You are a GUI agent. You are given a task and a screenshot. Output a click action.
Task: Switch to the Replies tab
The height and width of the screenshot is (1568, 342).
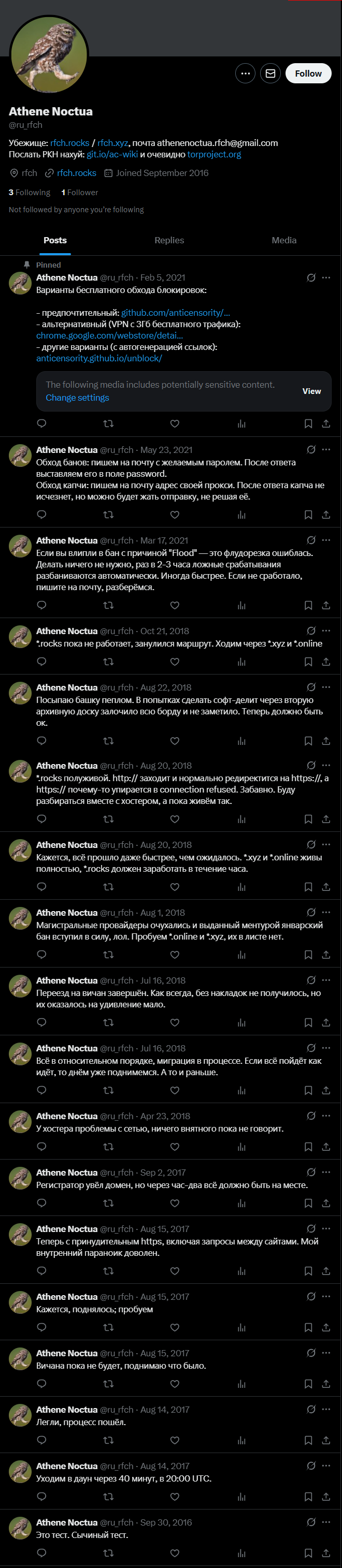(x=169, y=240)
